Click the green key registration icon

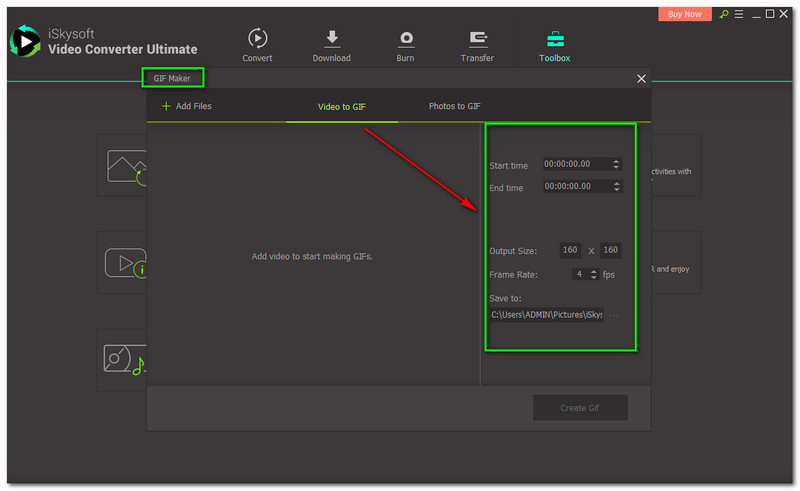724,14
